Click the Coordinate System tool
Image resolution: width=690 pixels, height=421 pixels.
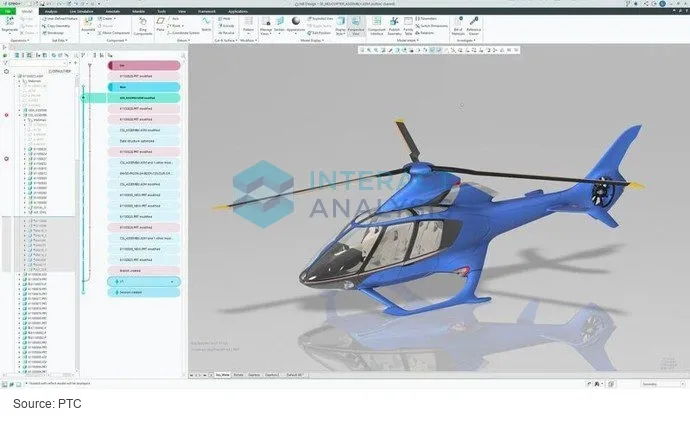point(184,33)
